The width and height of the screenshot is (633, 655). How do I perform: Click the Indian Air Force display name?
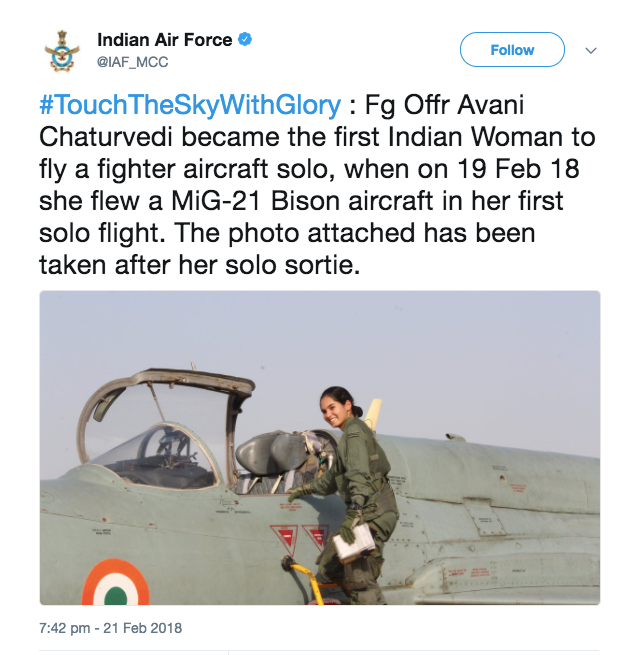(x=164, y=40)
